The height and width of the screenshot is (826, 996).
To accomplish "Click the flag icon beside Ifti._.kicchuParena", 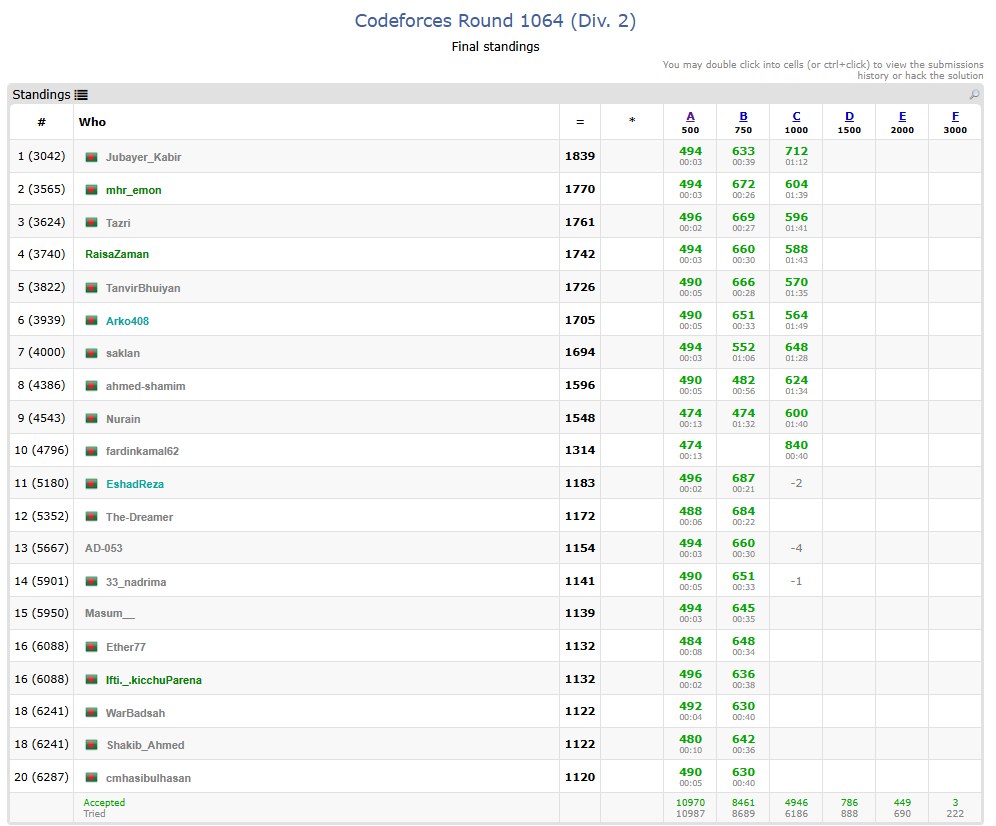I will pos(91,680).
